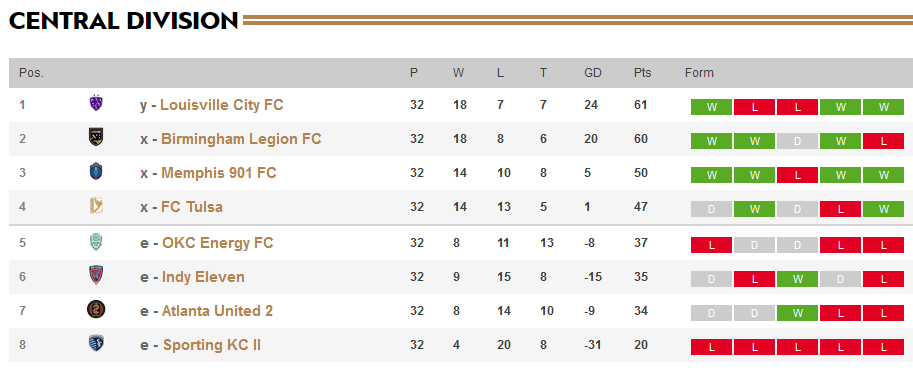Screen dimensions: 913x368
Task: Open the Atlanta United 2 team link
Action: [x=217, y=310]
